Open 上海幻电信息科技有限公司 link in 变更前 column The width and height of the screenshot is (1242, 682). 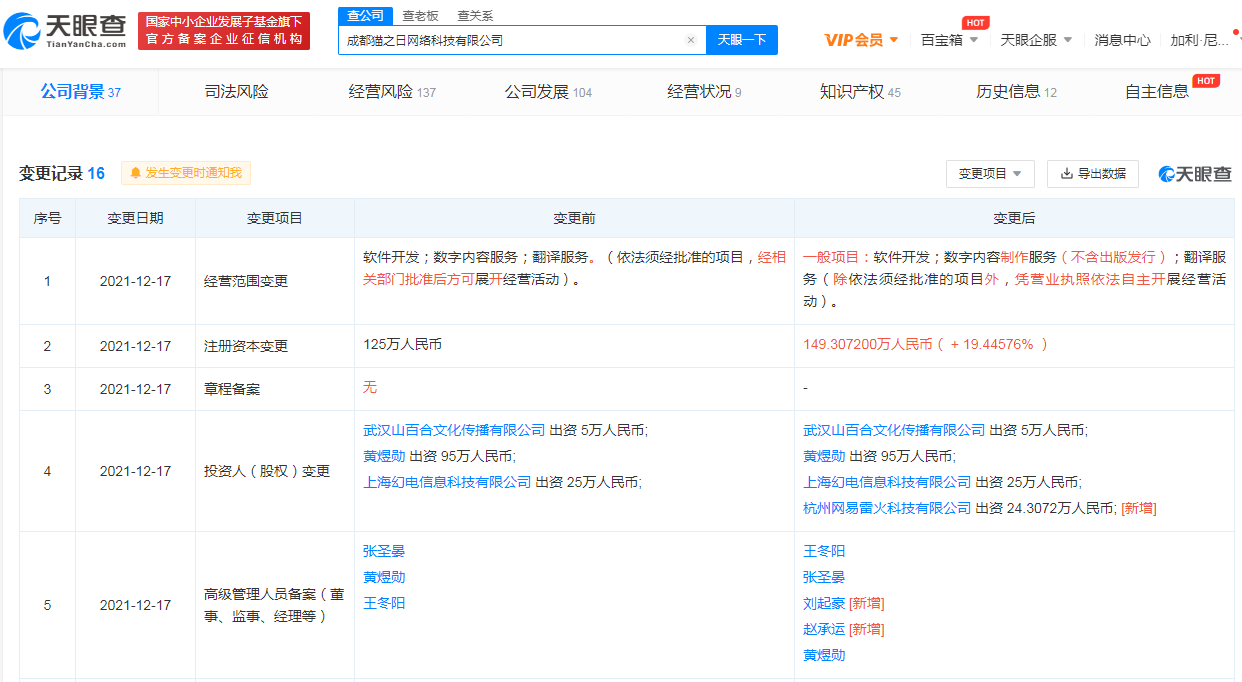447,482
